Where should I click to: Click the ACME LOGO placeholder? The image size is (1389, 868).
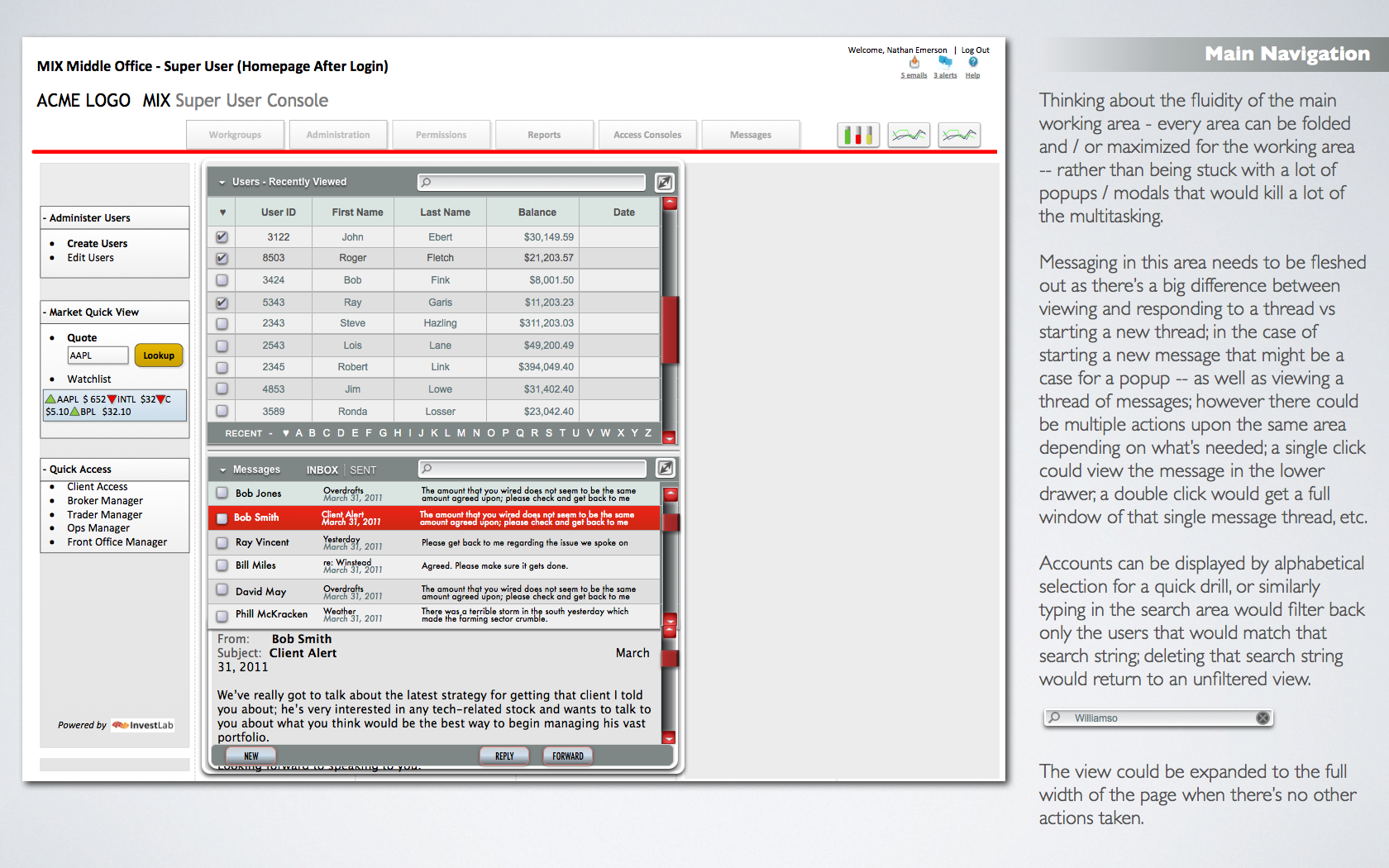84,101
